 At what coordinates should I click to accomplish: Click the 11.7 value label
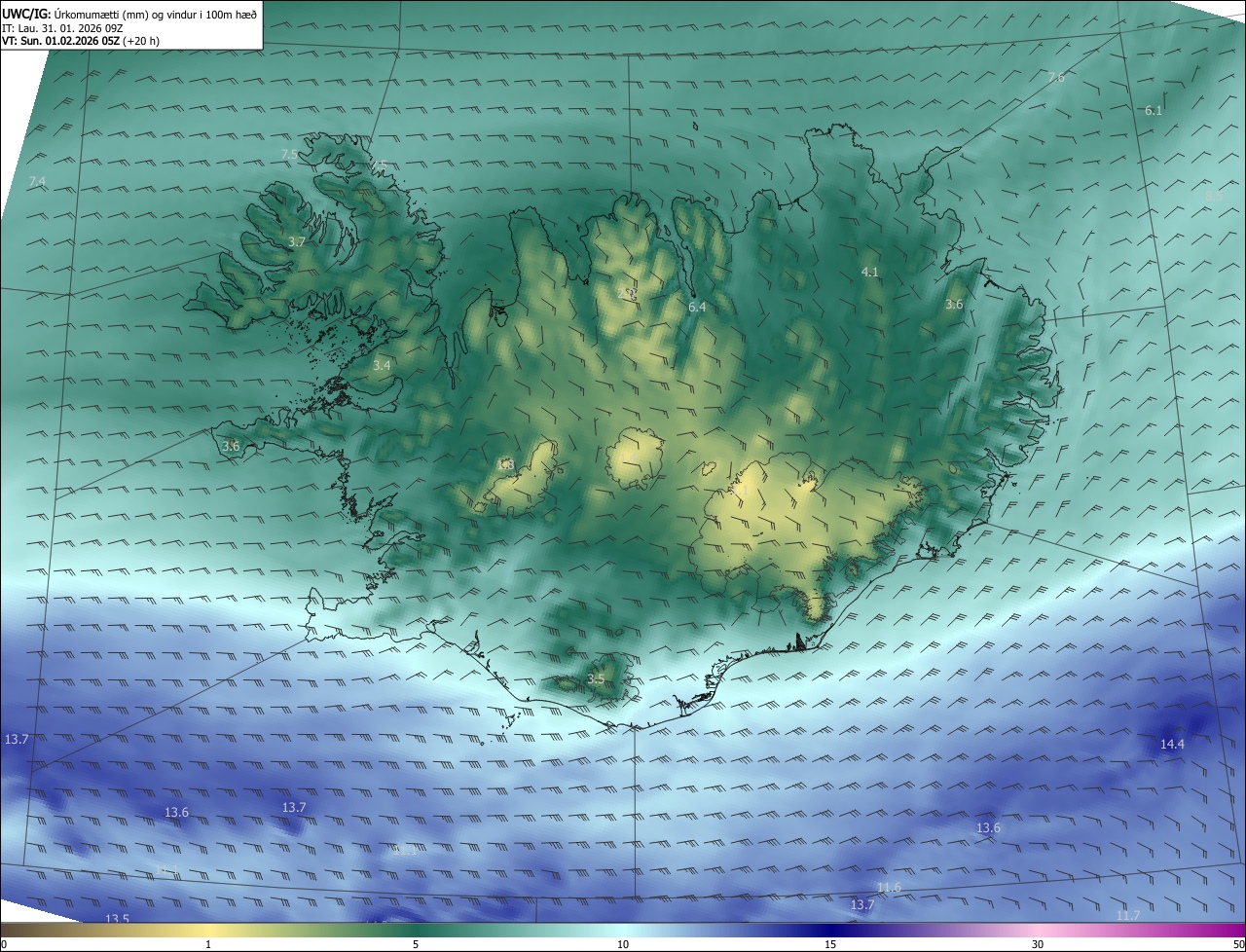1127,916
